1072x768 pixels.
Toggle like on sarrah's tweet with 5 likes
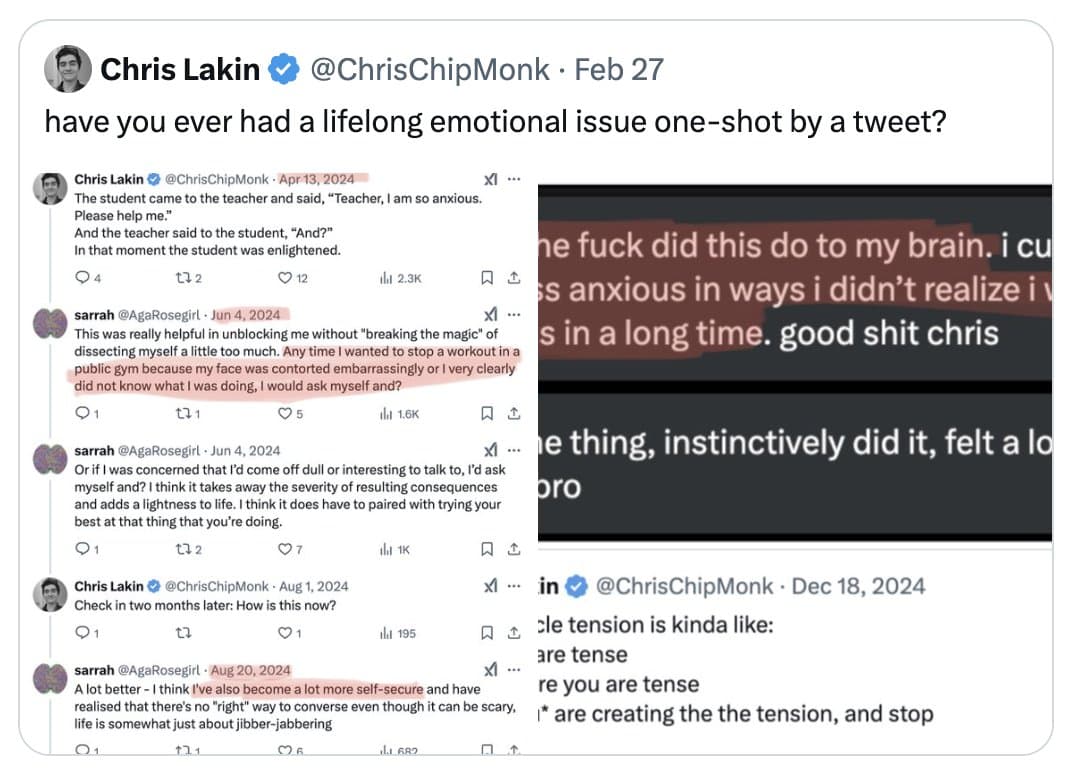[285, 413]
